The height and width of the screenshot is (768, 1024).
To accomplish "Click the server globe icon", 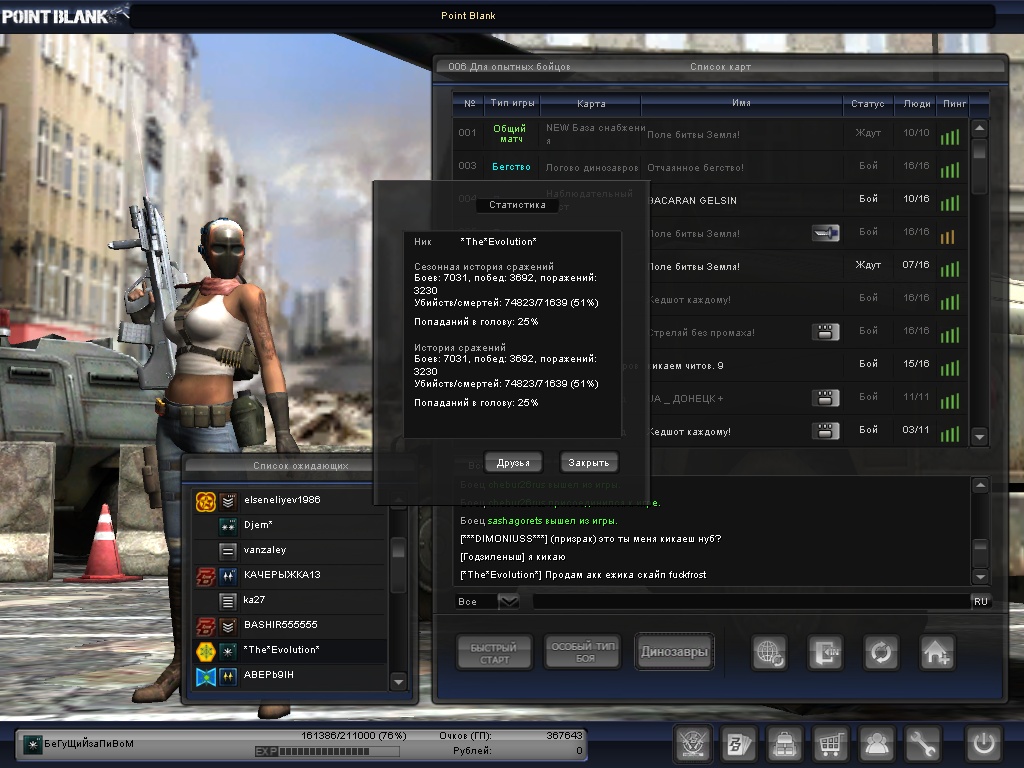I will point(770,652).
